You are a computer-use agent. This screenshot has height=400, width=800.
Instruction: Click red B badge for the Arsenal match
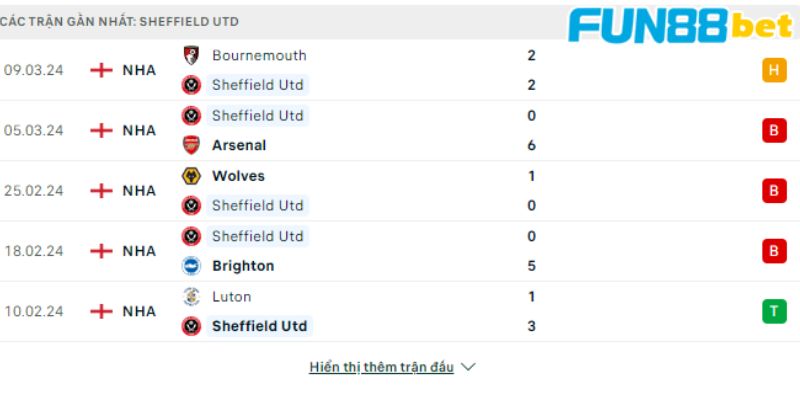click(x=774, y=131)
